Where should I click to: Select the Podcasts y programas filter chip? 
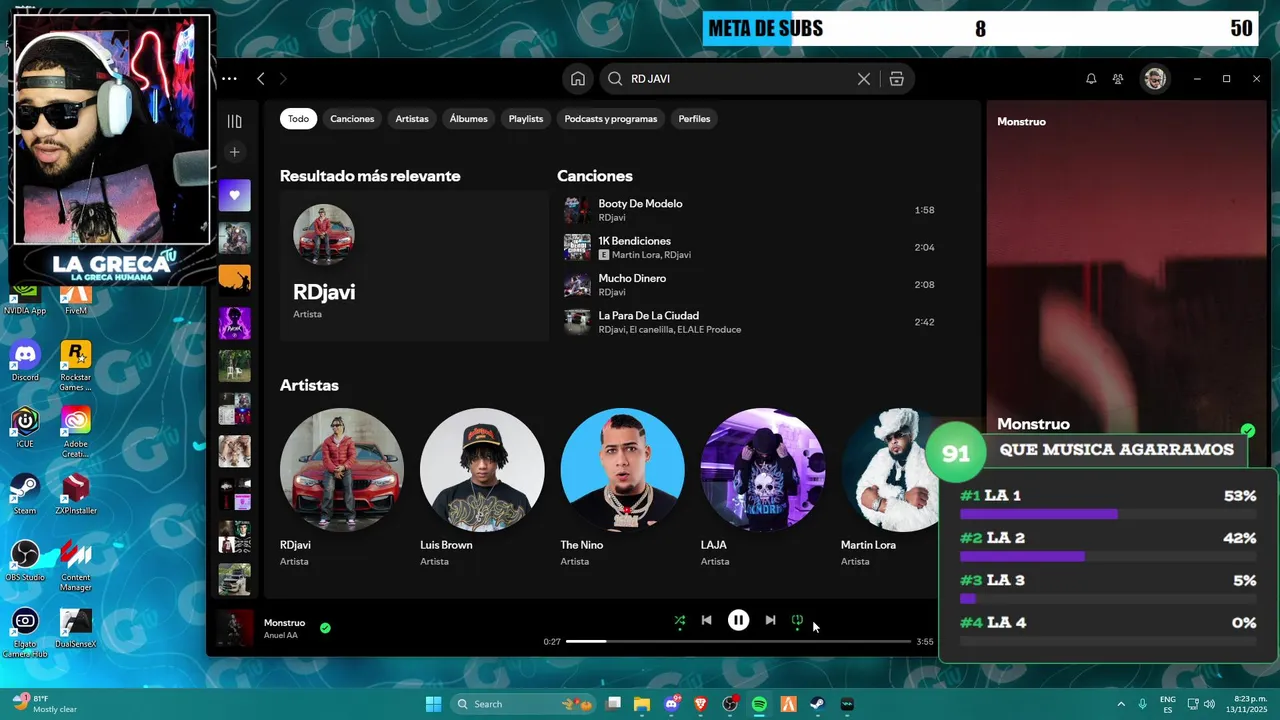point(610,118)
